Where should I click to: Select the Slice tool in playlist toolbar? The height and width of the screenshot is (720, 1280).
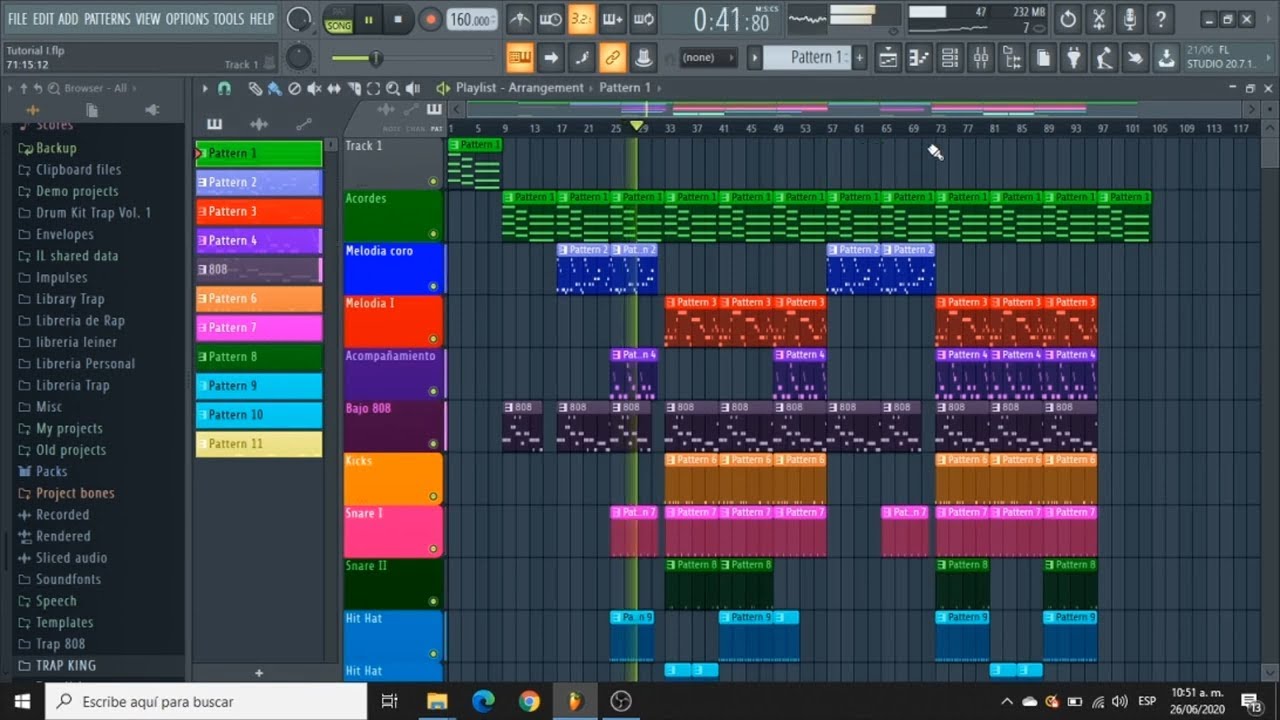[x=354, y=89]
